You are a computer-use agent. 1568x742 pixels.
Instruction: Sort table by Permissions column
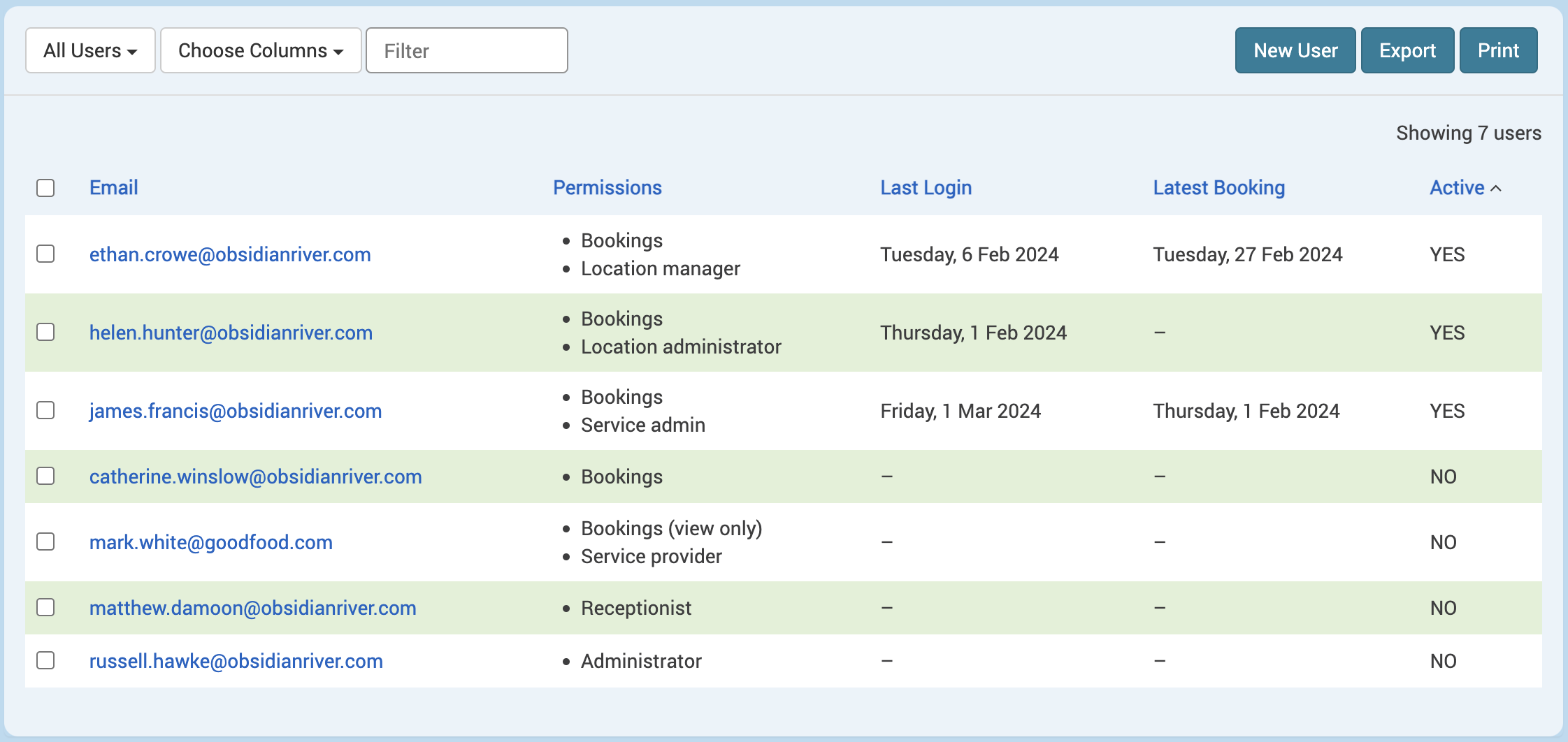coord(607,187)
